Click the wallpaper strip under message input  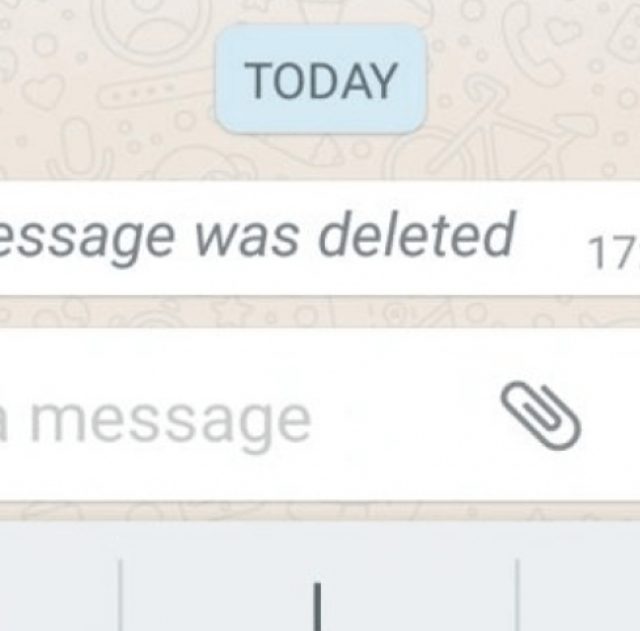pyautogui.click(x=320, y=511)
